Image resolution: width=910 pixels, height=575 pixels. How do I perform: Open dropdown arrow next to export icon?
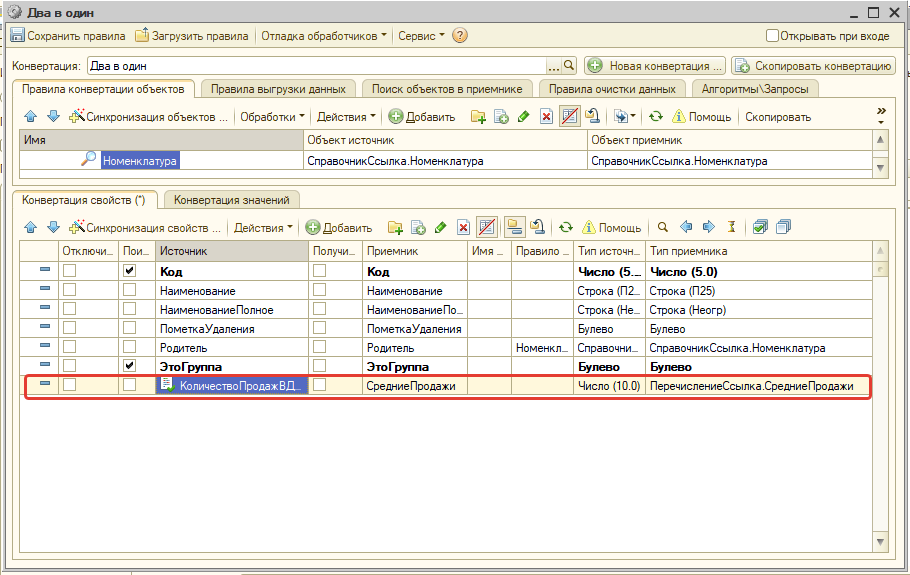(632, 117)
